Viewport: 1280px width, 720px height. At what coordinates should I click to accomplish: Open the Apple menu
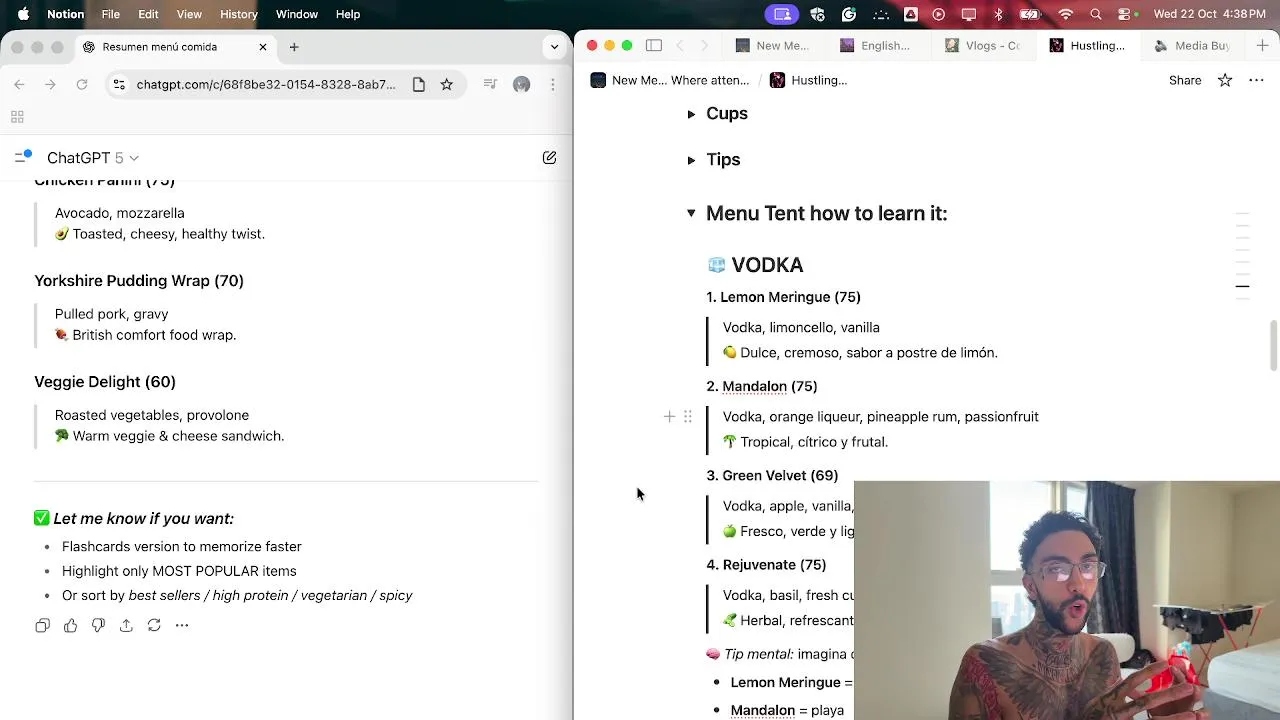pyautogui.click(x=23, y=14)
